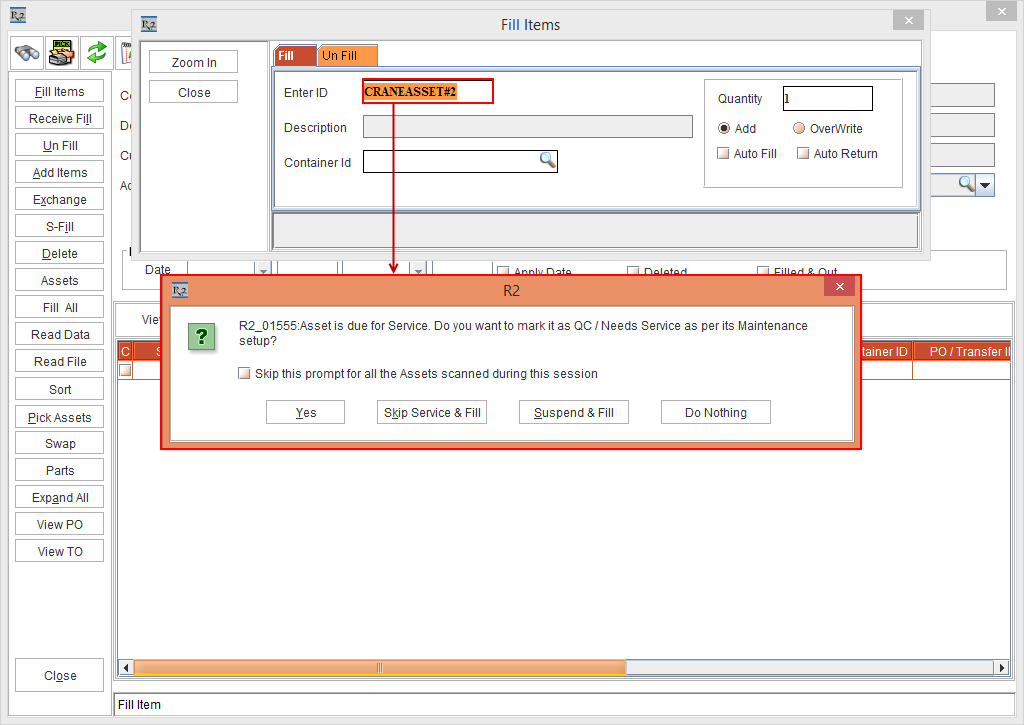Click Receive Fill sidebar button
Image resolution: width=1024 pixels, height=725 pixels.
tap(59, 118)
